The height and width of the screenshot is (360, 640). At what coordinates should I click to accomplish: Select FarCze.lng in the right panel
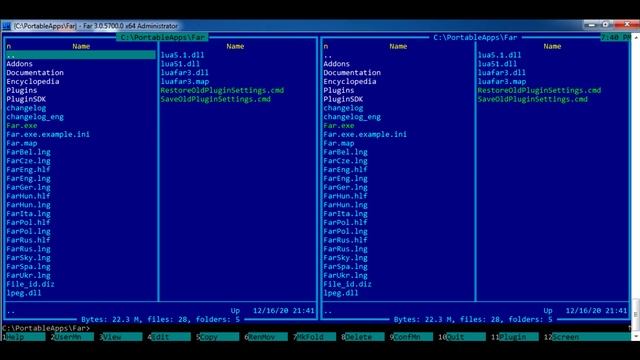345,161
